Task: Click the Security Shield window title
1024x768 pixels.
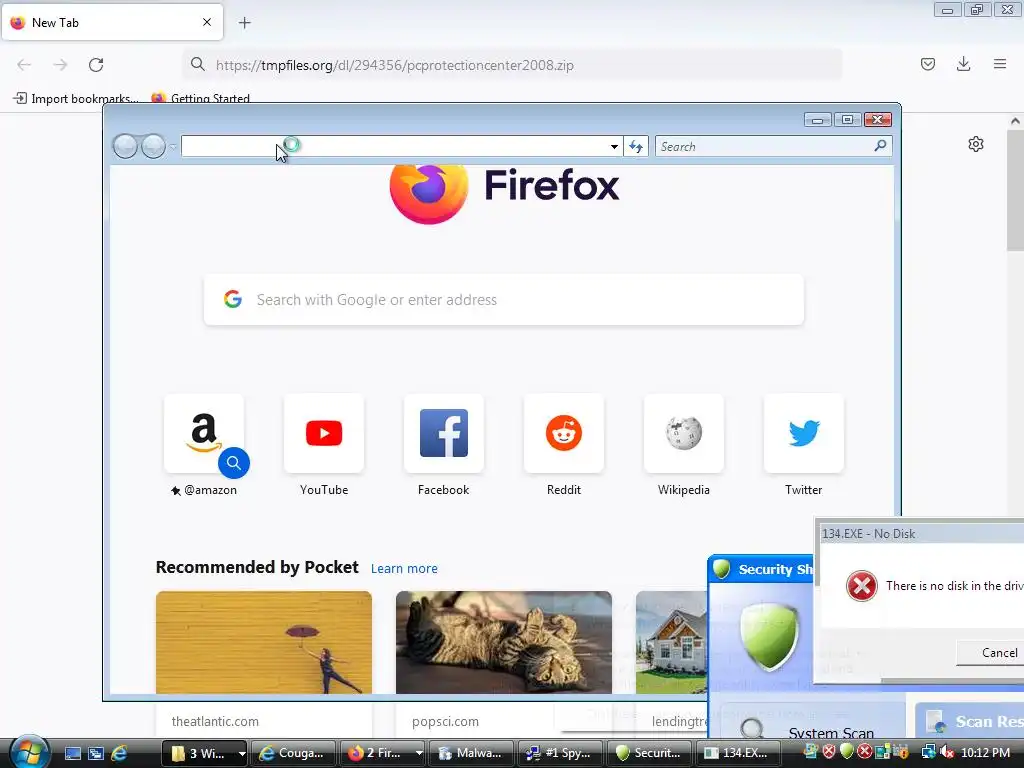Action: coord(775,569)
